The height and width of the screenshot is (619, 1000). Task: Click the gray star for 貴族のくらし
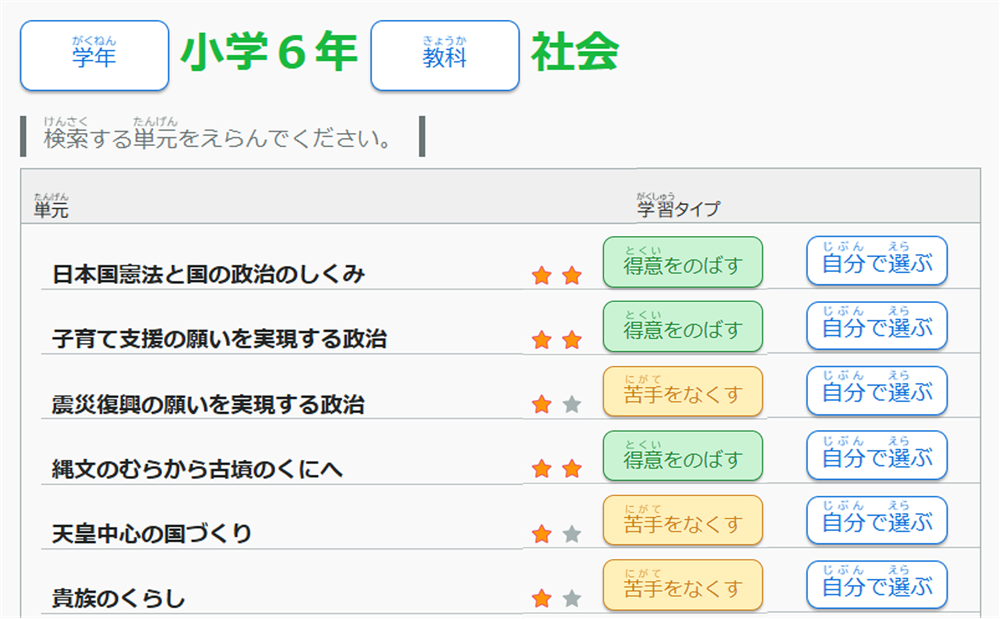572,598
